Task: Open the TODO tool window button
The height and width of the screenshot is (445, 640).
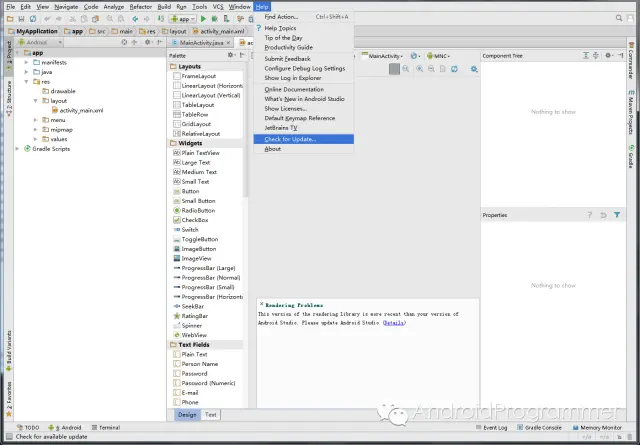Action: [x=28, y=427]
